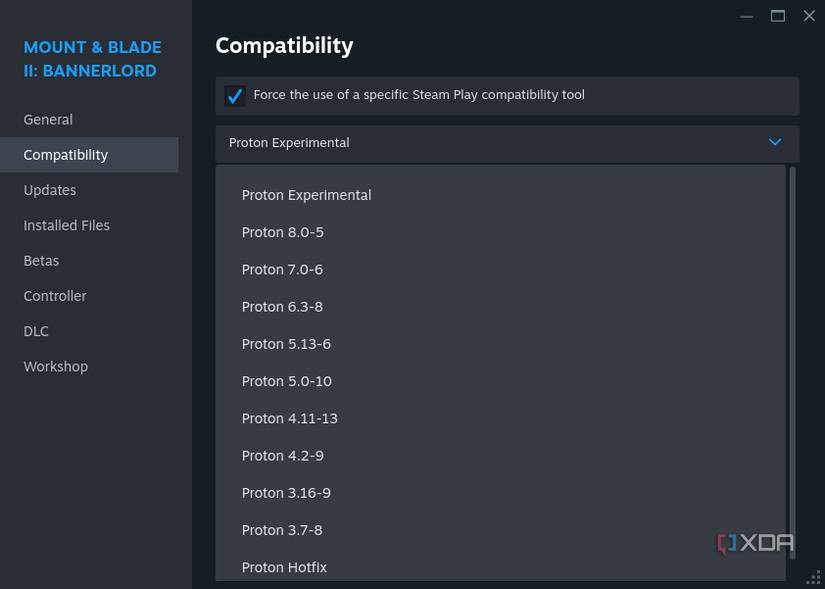Open the Workshop settings section

click(x=55, y=366)
